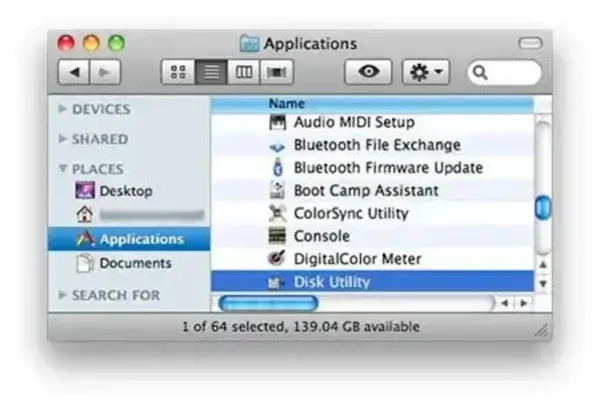Click the horizontal scroll right arrow

[x=523, y=303]
